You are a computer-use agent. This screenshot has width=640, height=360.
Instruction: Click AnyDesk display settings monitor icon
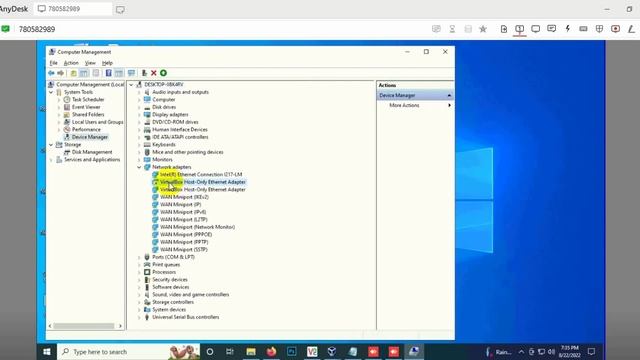tap(536, 29)
